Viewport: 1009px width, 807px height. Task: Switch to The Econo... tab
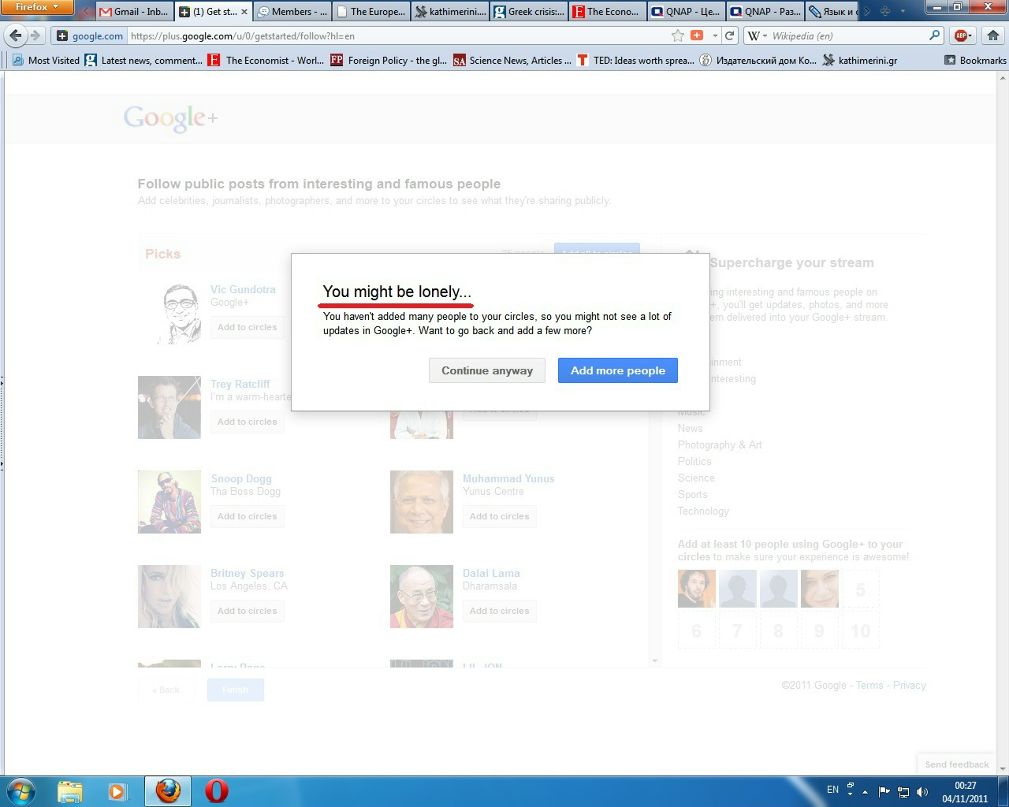click(607, 12)
